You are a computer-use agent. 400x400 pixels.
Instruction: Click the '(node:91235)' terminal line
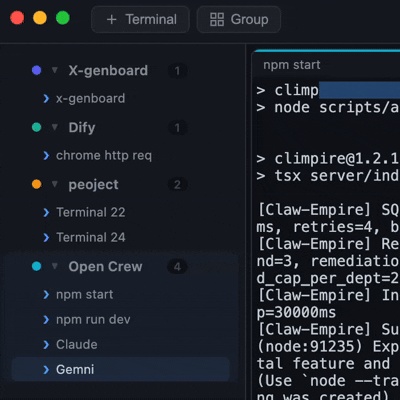[328, 346]
